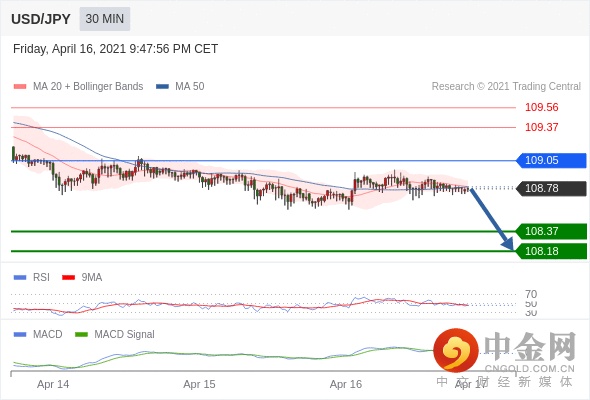Click the blue downward forecast arrow head
The width and height of the screenshot is (590, 400).
pyautogui.click(x=508, y=244)
